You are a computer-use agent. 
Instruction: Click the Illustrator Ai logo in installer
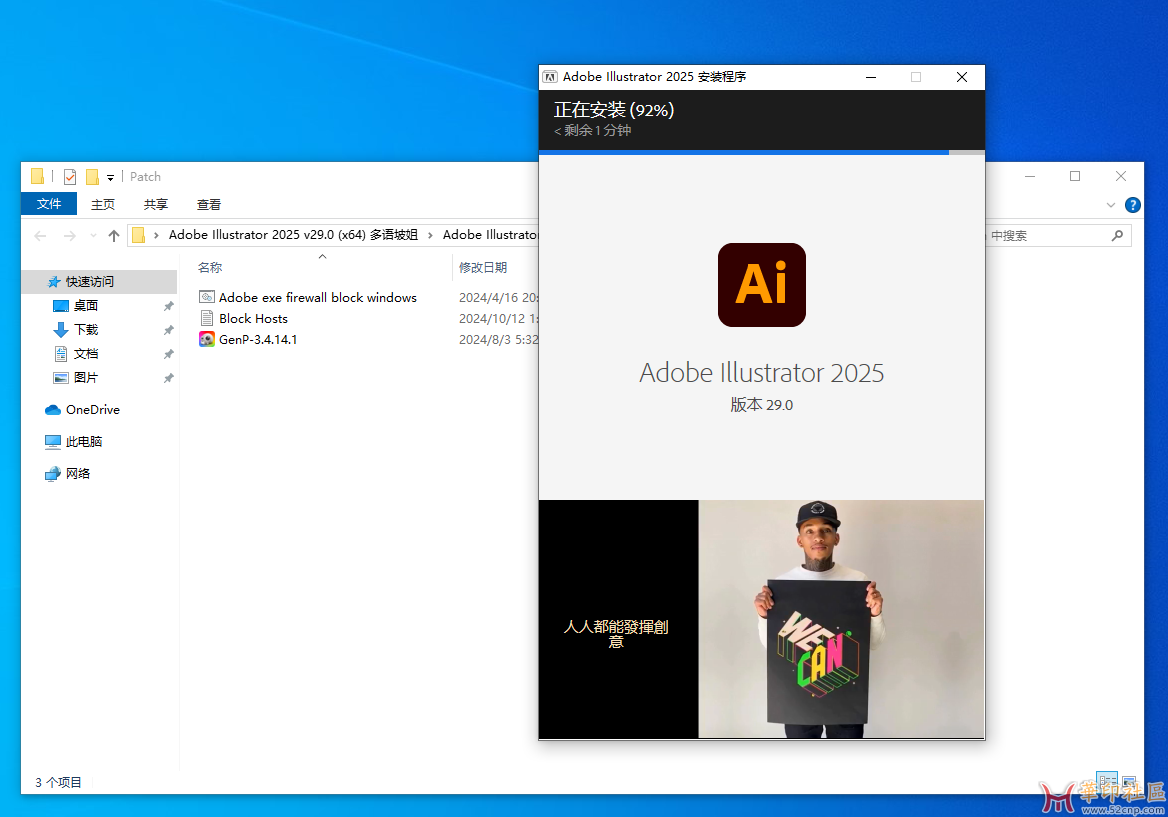[x=761, y=284]
